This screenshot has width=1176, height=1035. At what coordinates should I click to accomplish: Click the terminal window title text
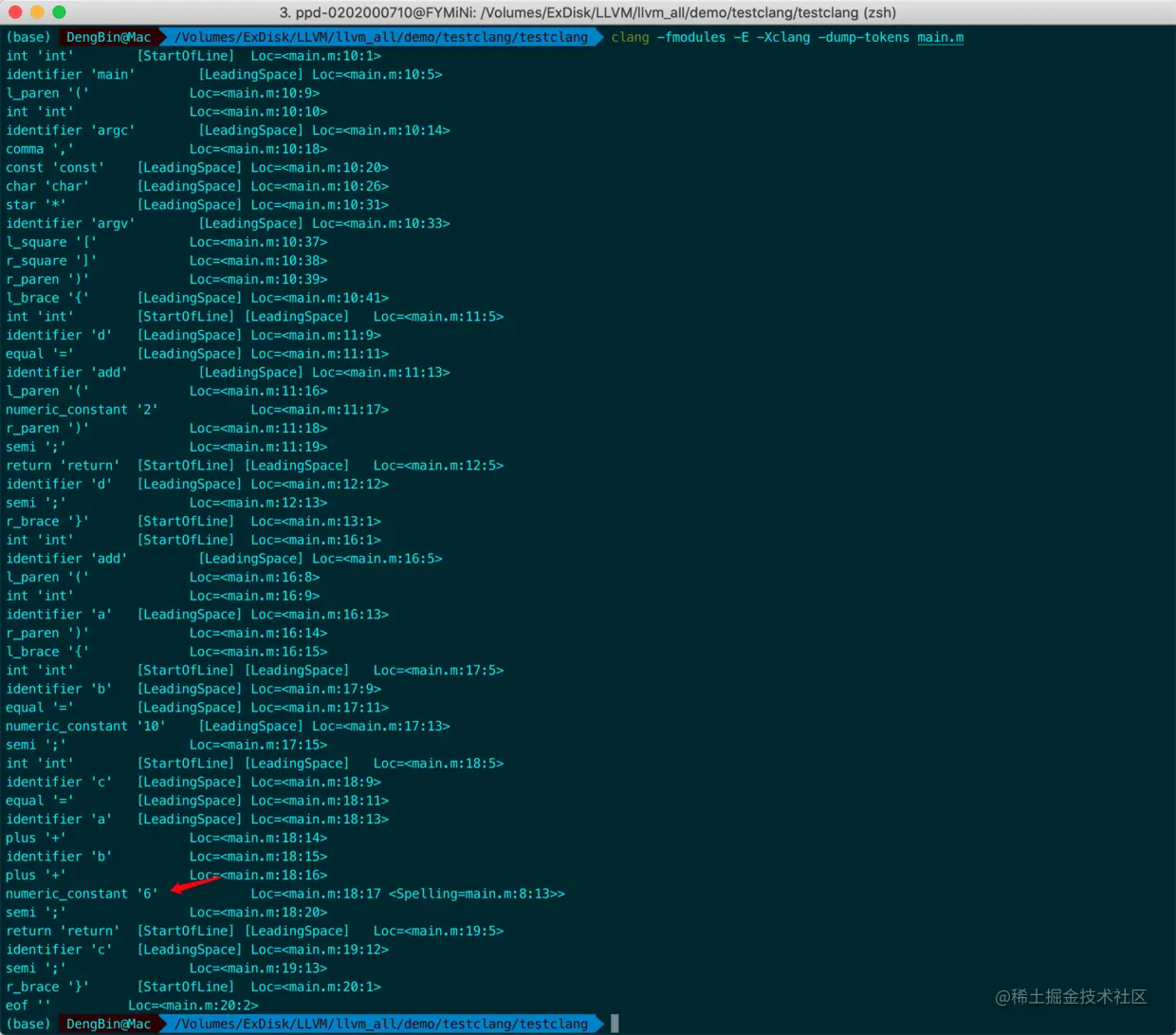click(588, 12)
